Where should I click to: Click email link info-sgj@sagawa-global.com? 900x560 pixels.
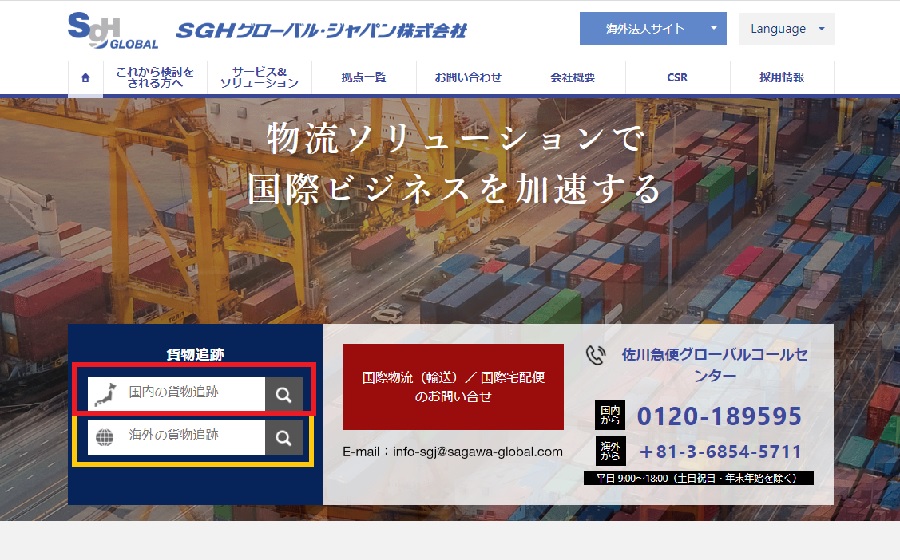[478, 452]
